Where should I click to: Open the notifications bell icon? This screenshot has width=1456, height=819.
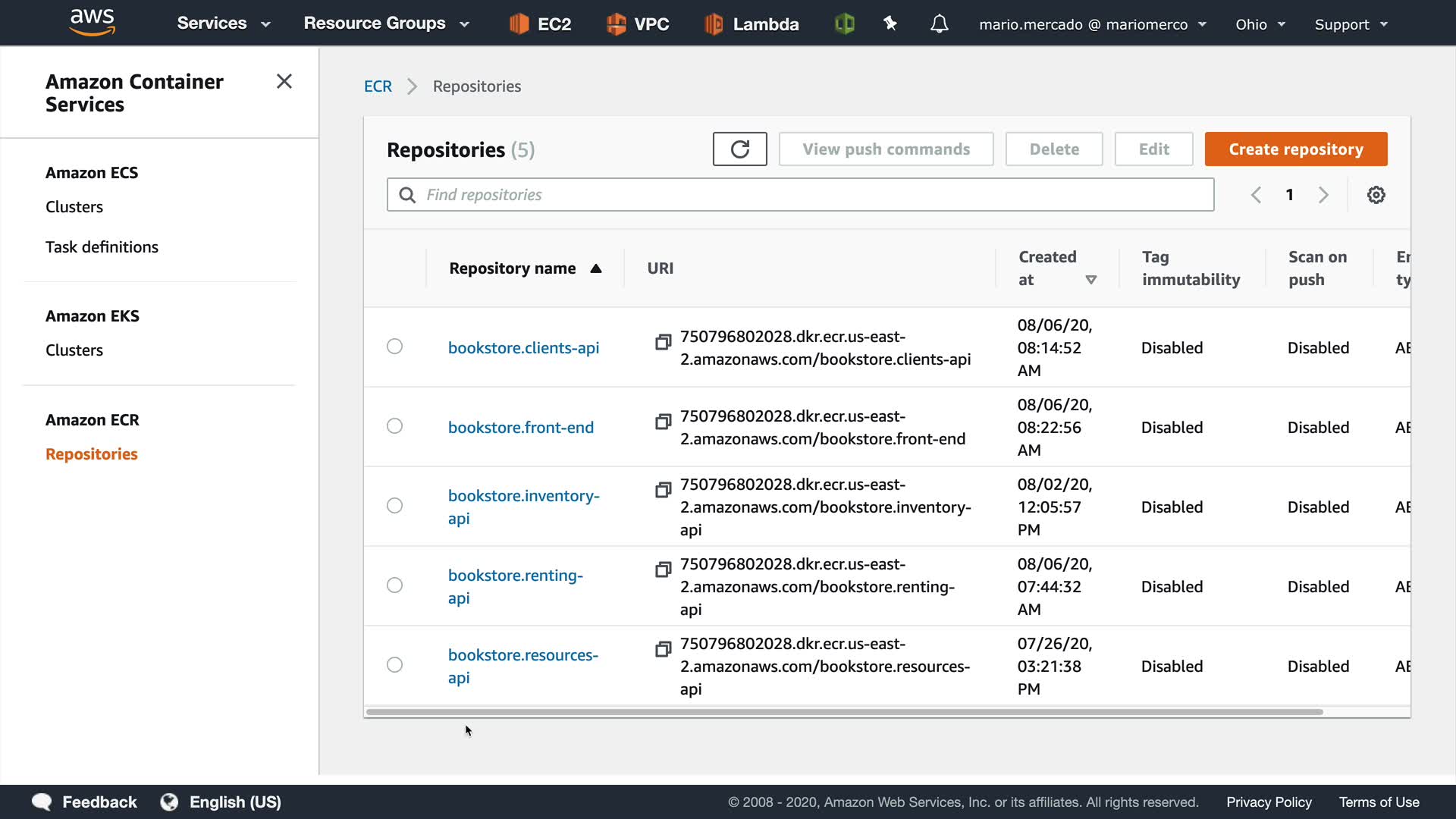click(939, 24)
